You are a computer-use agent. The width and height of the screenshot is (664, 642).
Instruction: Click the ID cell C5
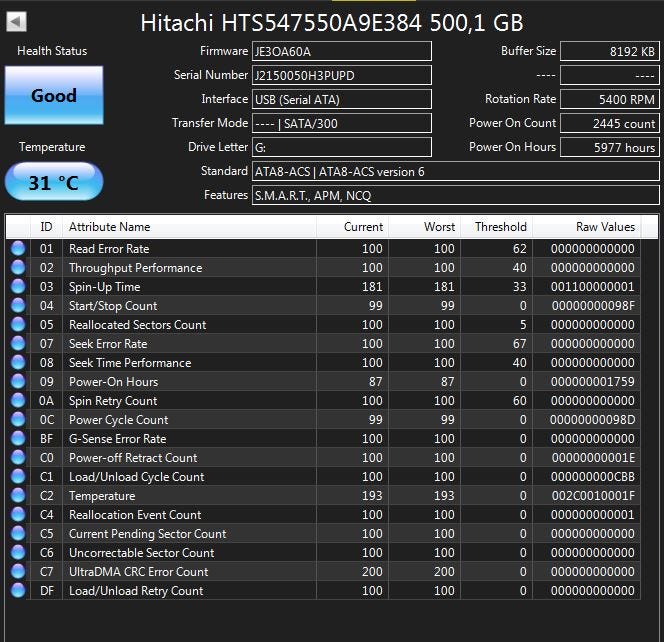pyautogui.click(x=47, y=534)
